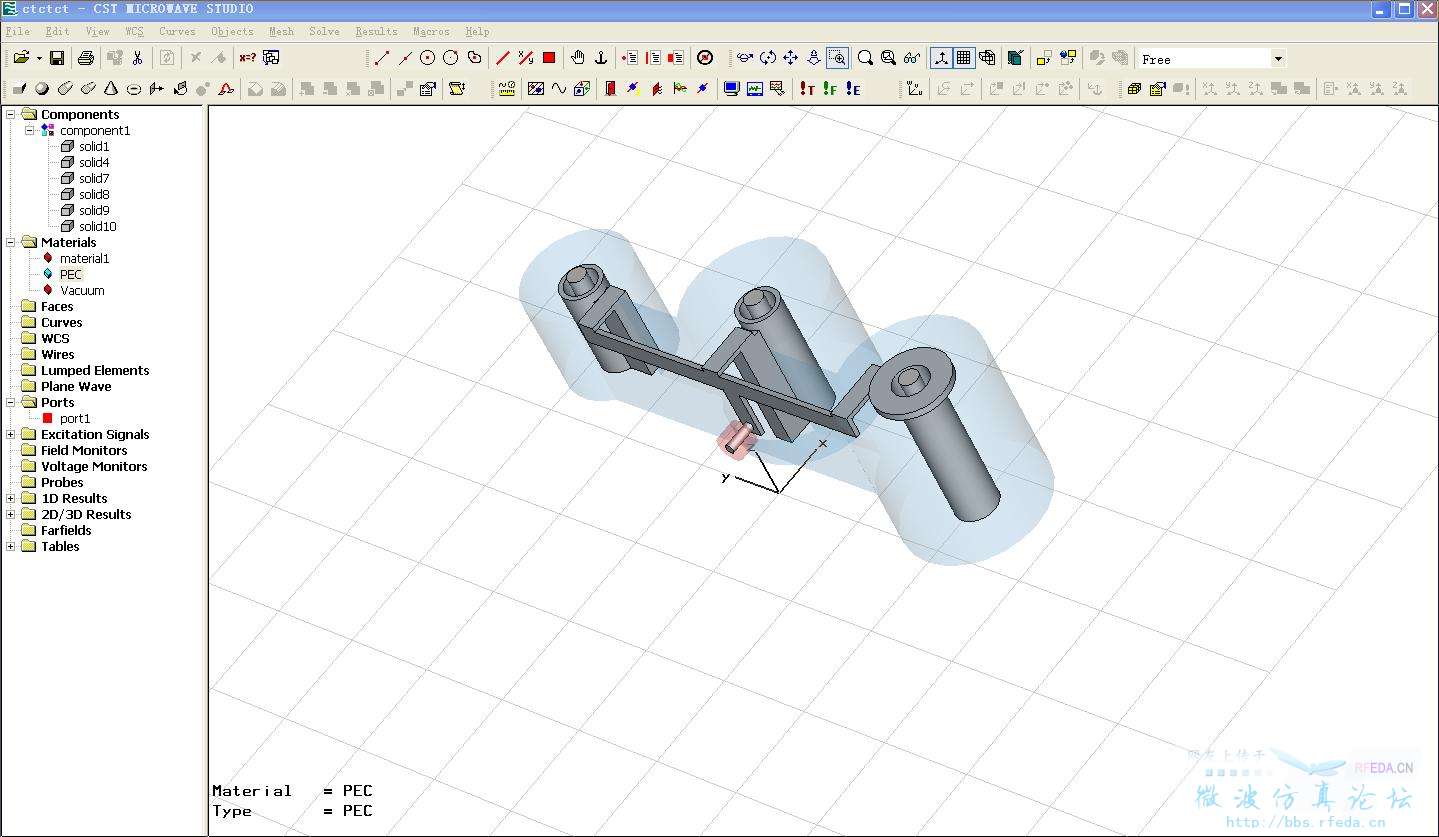Click the anchor icon in top toolbar

pos(601,58)
